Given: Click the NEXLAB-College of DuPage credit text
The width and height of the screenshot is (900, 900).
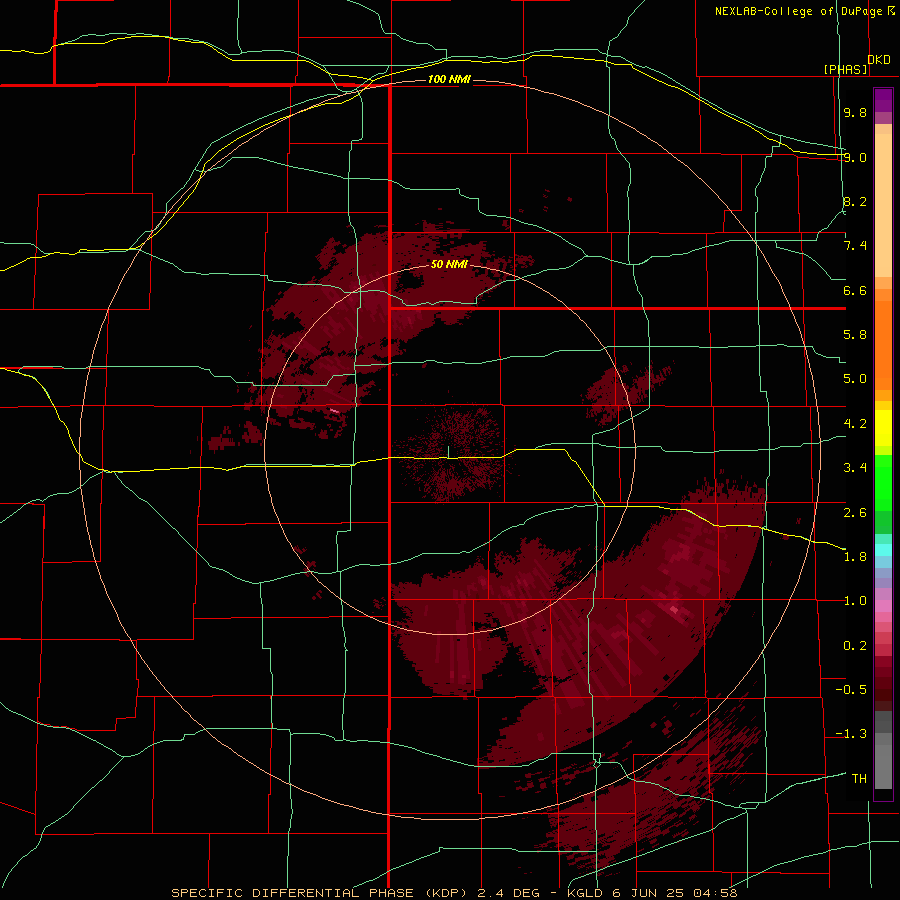Looking at the screenshot, I should pos(803,11).
